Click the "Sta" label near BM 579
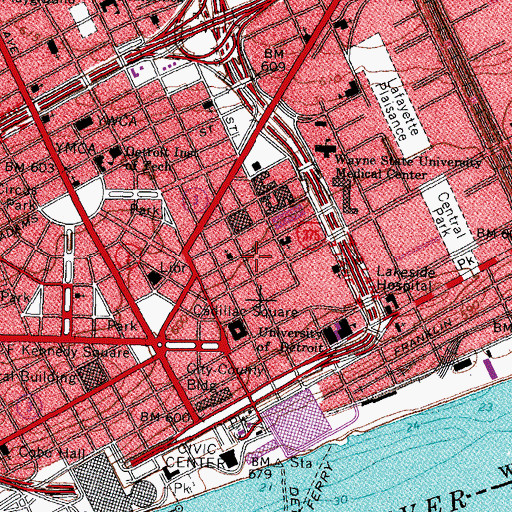 [301, 462]
